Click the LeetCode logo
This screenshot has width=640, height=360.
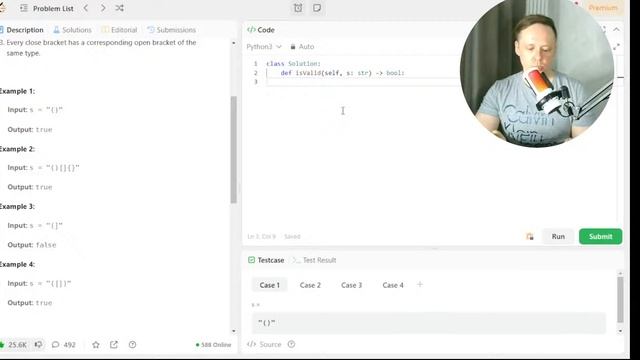tap(2, 7)
